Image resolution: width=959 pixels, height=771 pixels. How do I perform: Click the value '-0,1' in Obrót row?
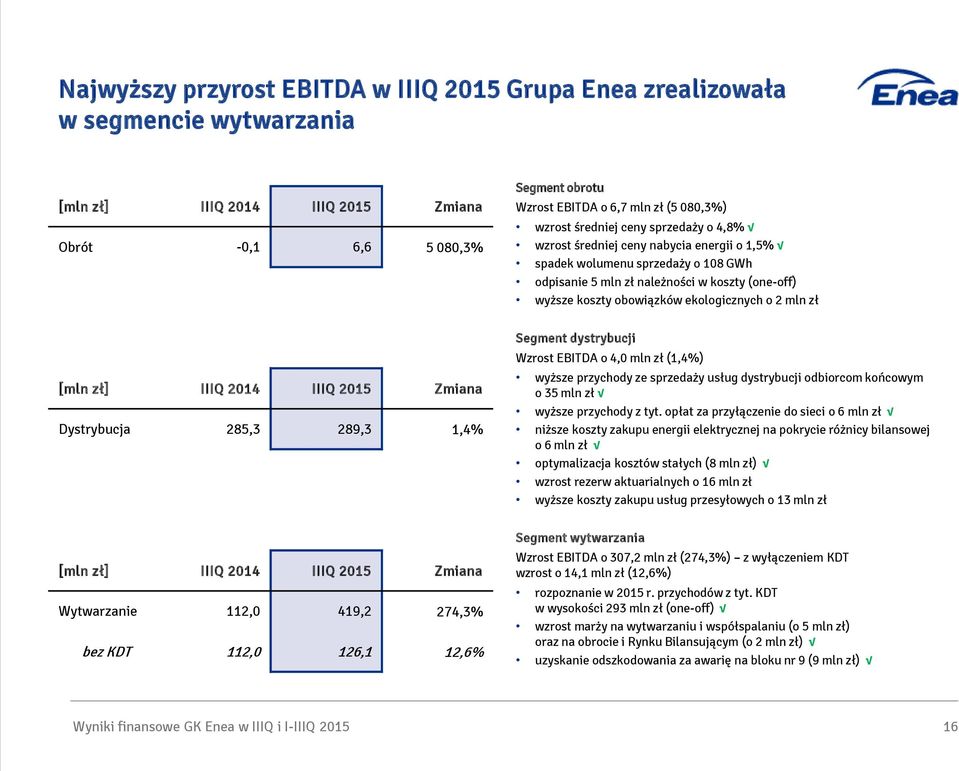pos(248,247)
